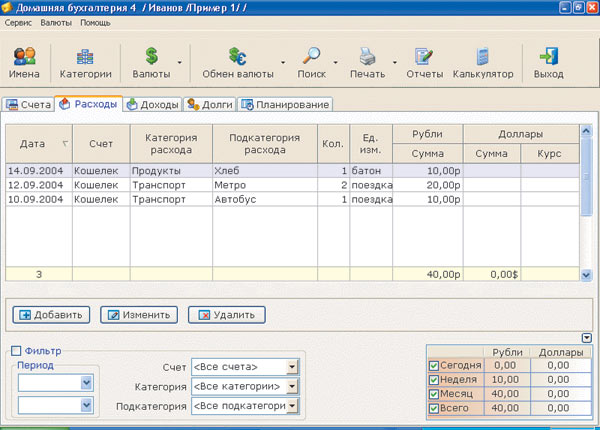Click the Валюты dollar icon

152,56
